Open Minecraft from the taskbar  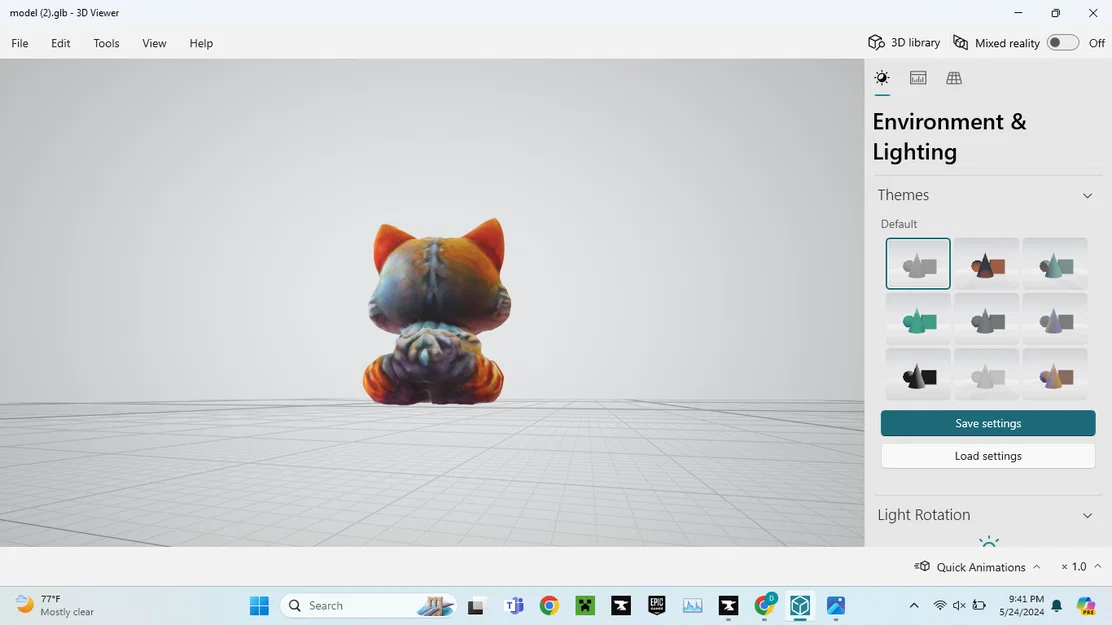point(585,605)
